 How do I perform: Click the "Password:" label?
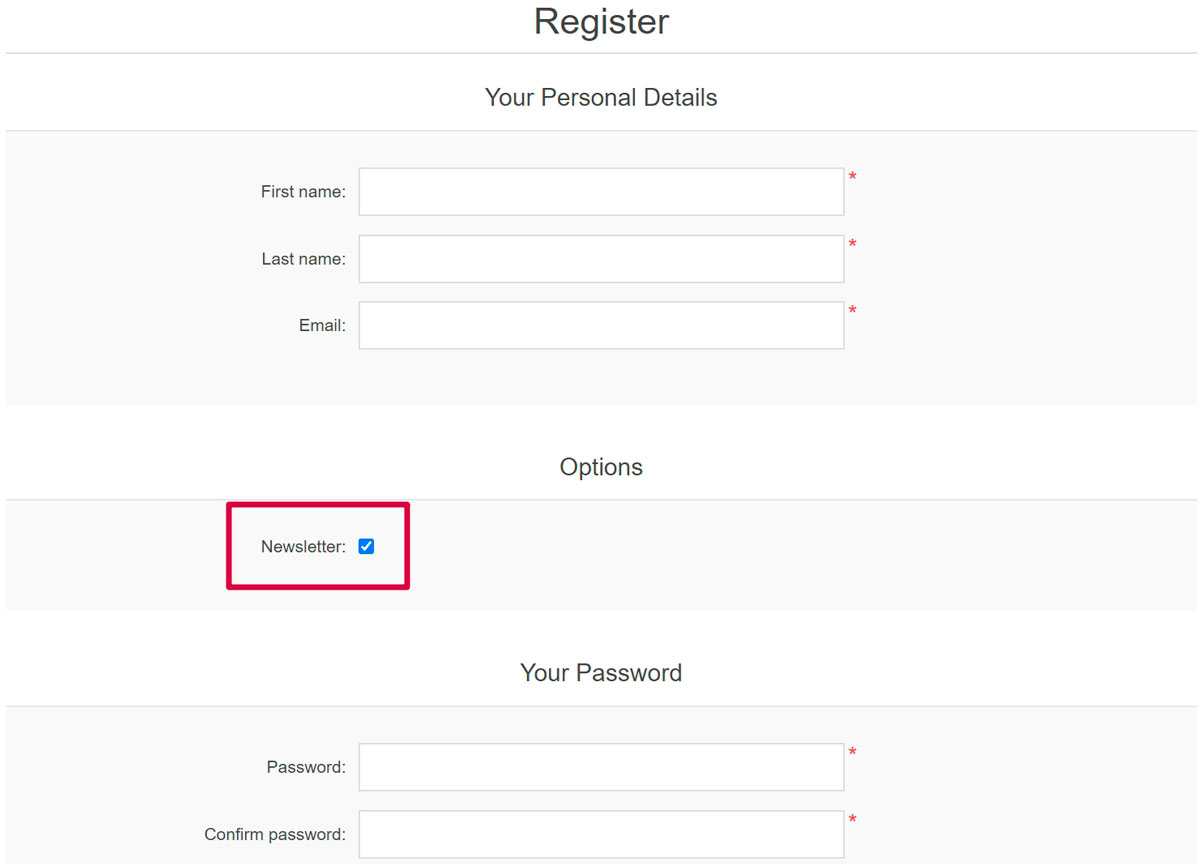point(306,768)
